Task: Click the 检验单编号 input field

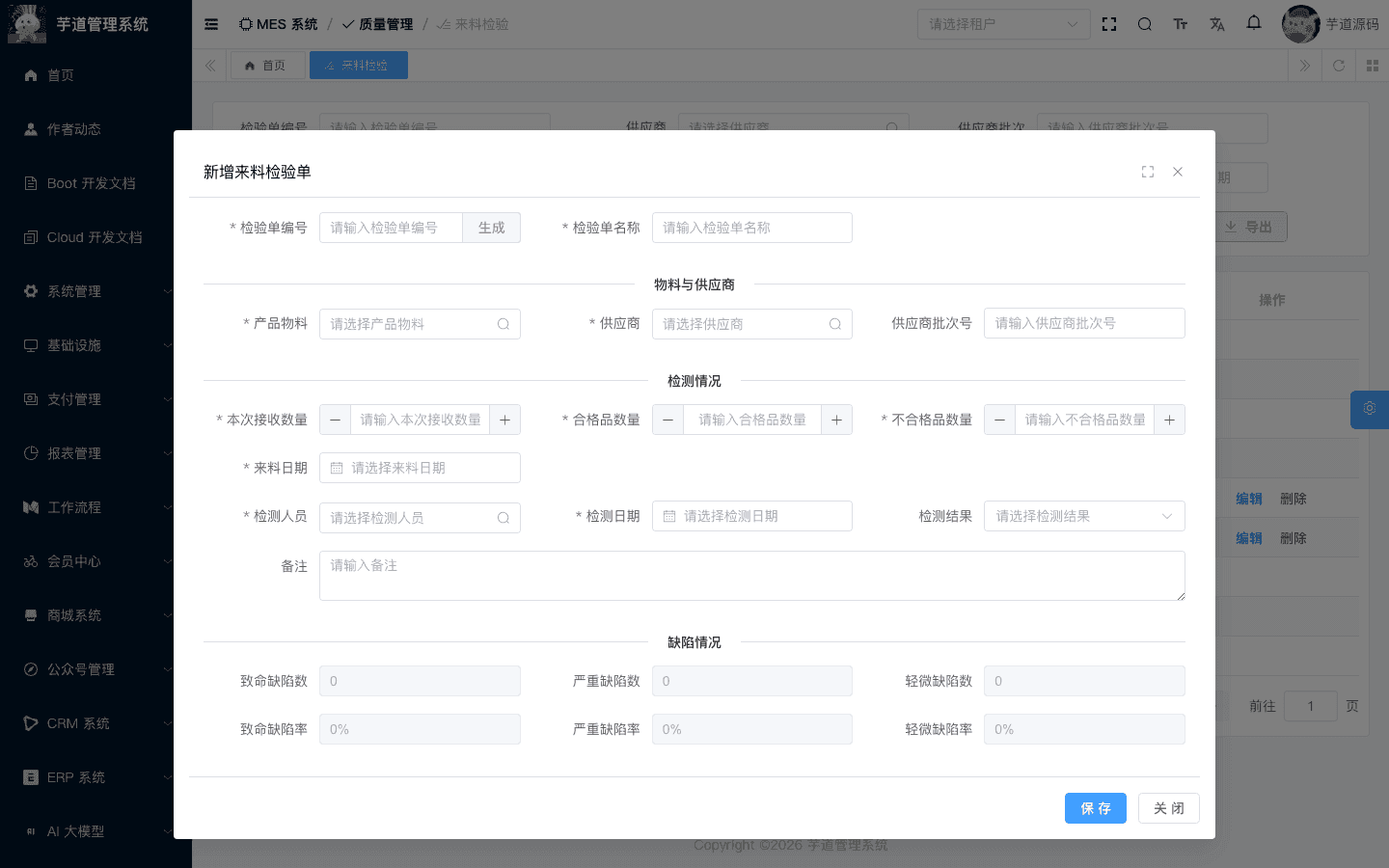Action: (391, 228)
